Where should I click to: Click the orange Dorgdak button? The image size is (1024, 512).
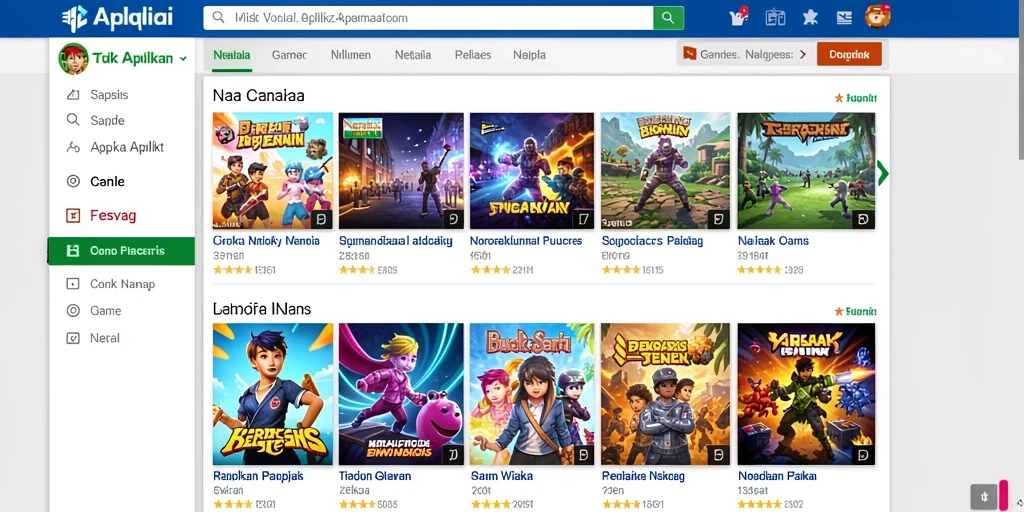[849, 54]
